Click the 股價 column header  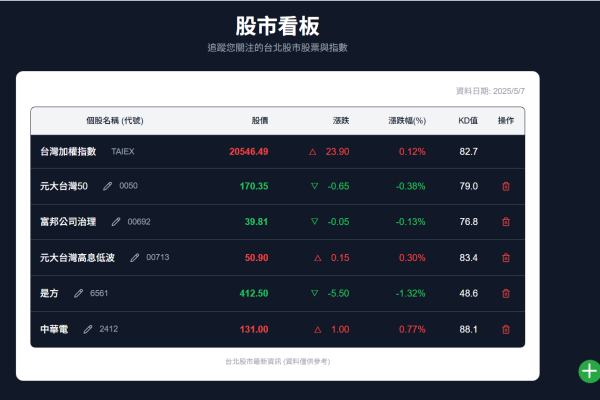(x=259, y=121)
